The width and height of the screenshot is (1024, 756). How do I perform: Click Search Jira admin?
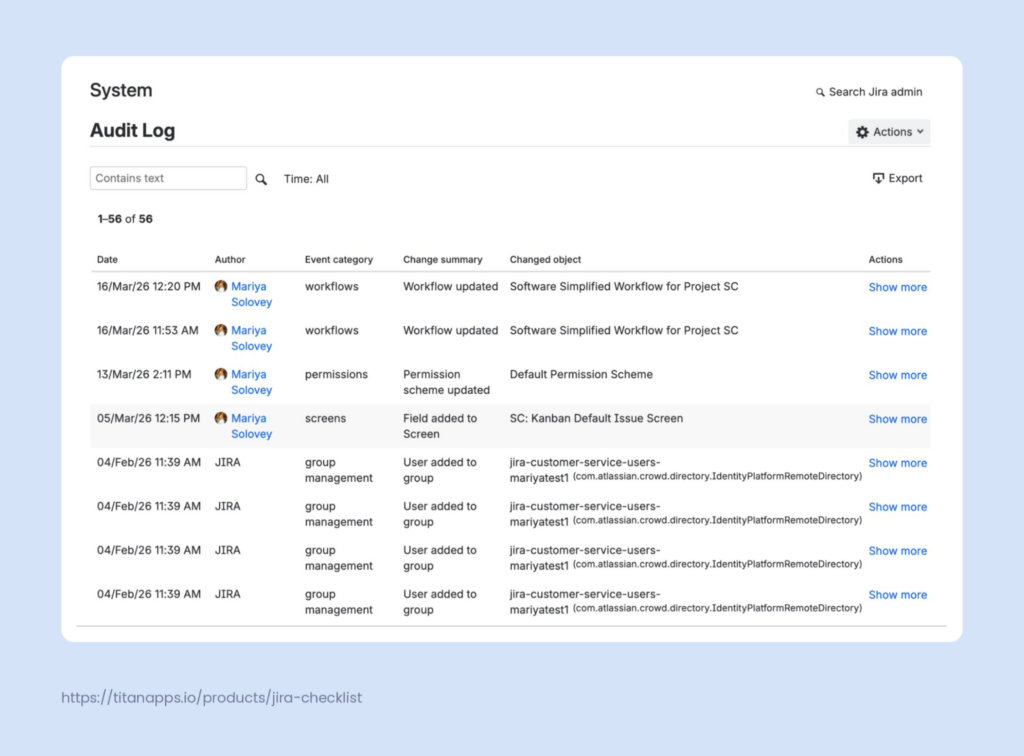(874, 91)
